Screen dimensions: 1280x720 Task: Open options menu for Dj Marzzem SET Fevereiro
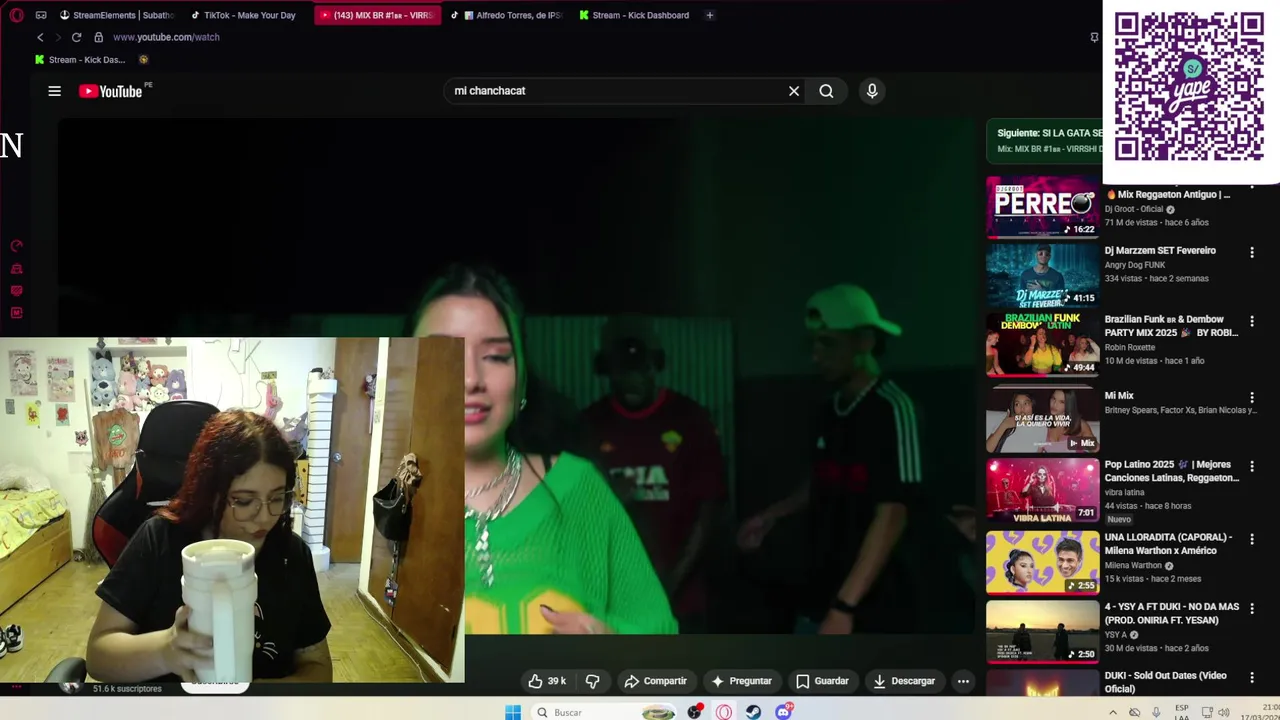coord(1251,253)
